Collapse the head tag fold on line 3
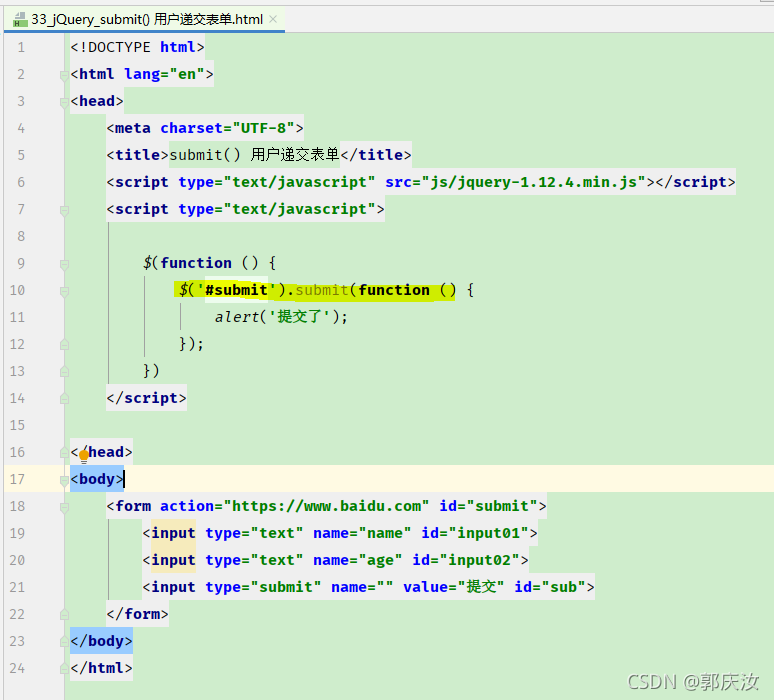This screenshot has height=700, width=774. [x=64, y=103]
